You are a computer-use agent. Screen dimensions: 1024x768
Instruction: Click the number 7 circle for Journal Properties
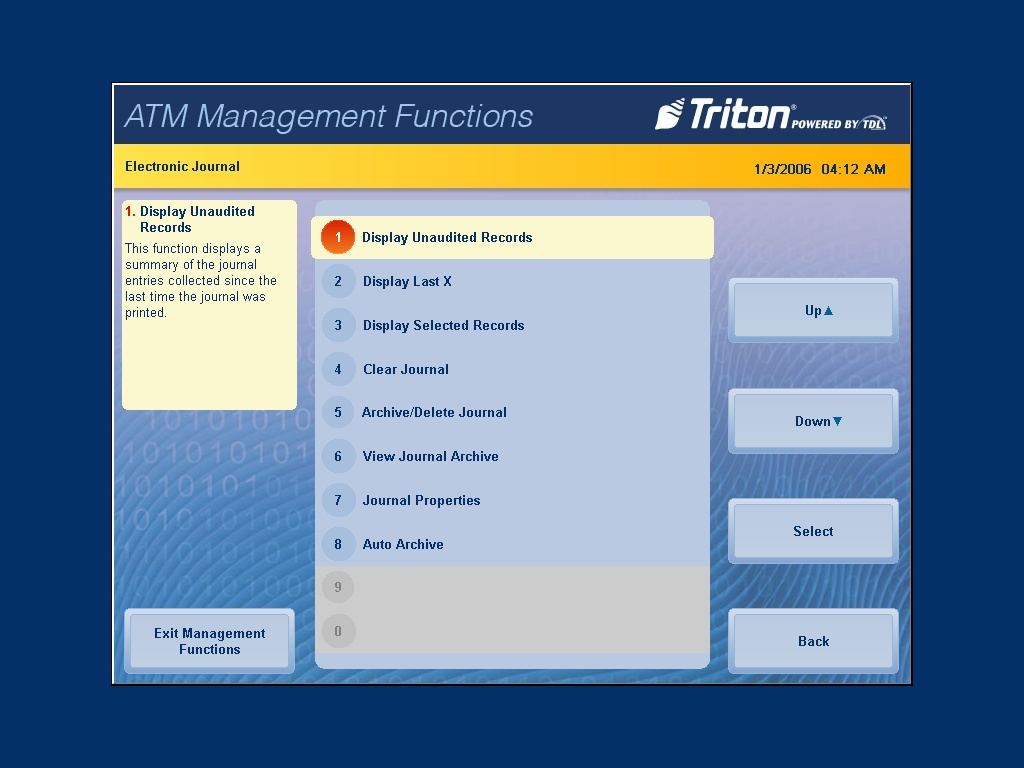[x=338, y=500]
